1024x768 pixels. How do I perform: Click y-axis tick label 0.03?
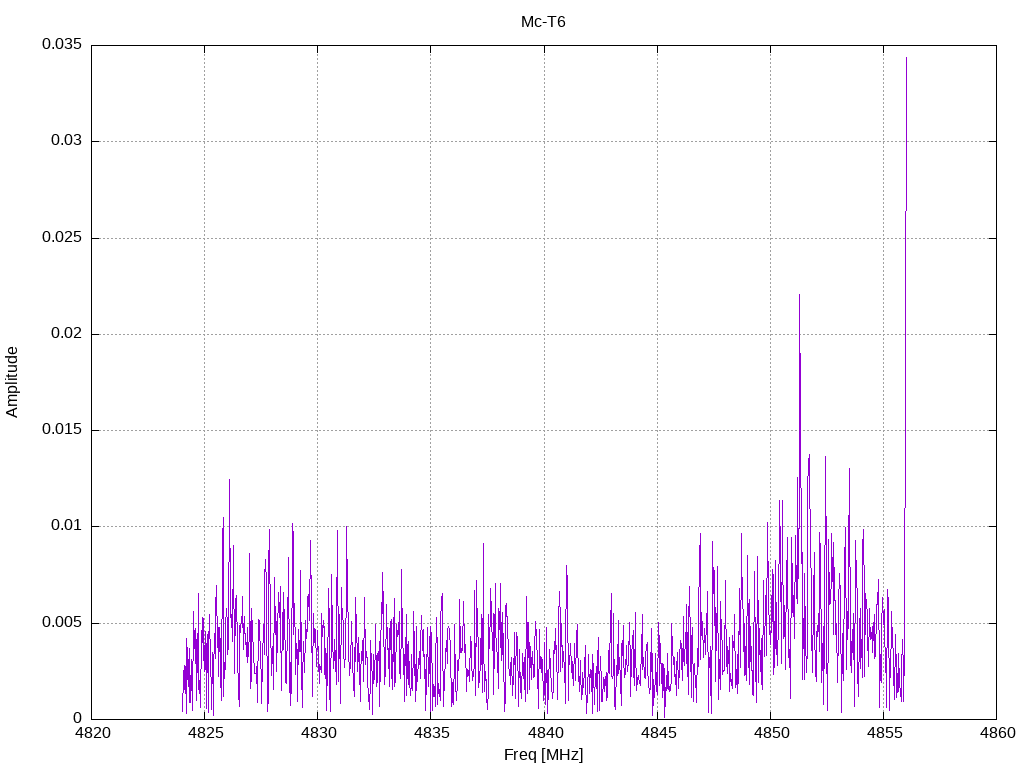[67, 140]
